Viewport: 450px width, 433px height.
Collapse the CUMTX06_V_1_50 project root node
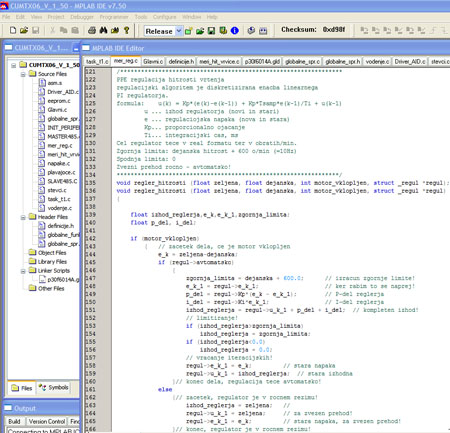point(14,65)
